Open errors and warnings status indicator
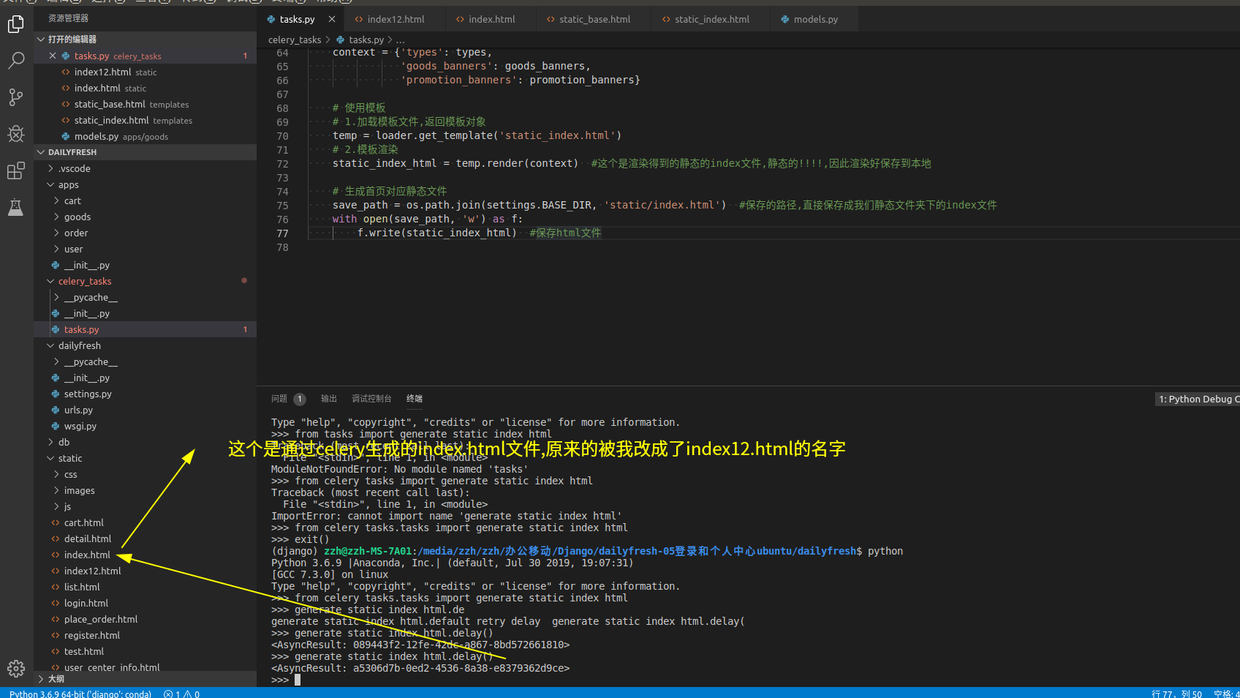Viewport: 1240px width, 698px height. click(x=181, y=693)
